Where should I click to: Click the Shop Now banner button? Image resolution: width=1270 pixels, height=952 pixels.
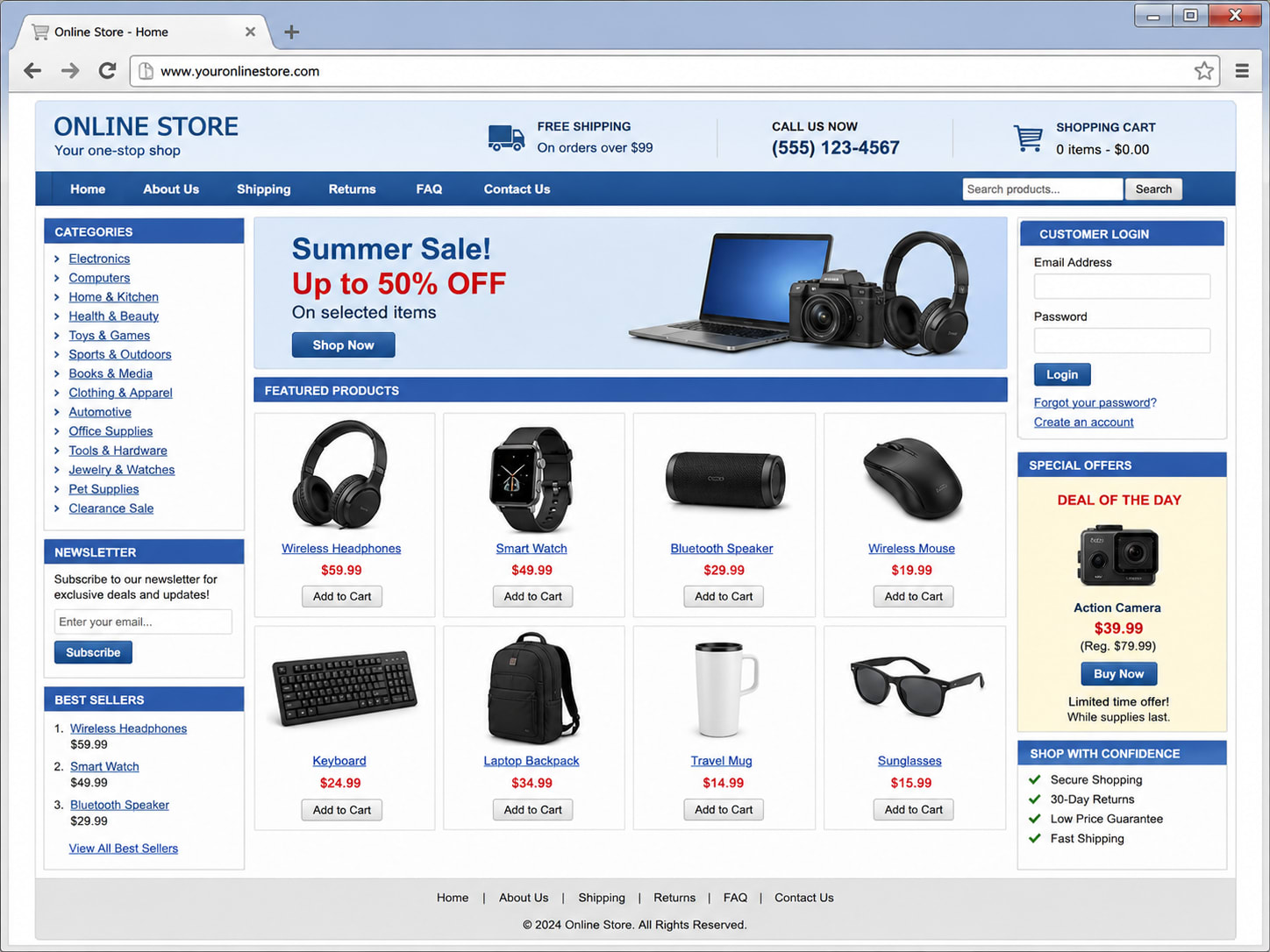[343, 345]
